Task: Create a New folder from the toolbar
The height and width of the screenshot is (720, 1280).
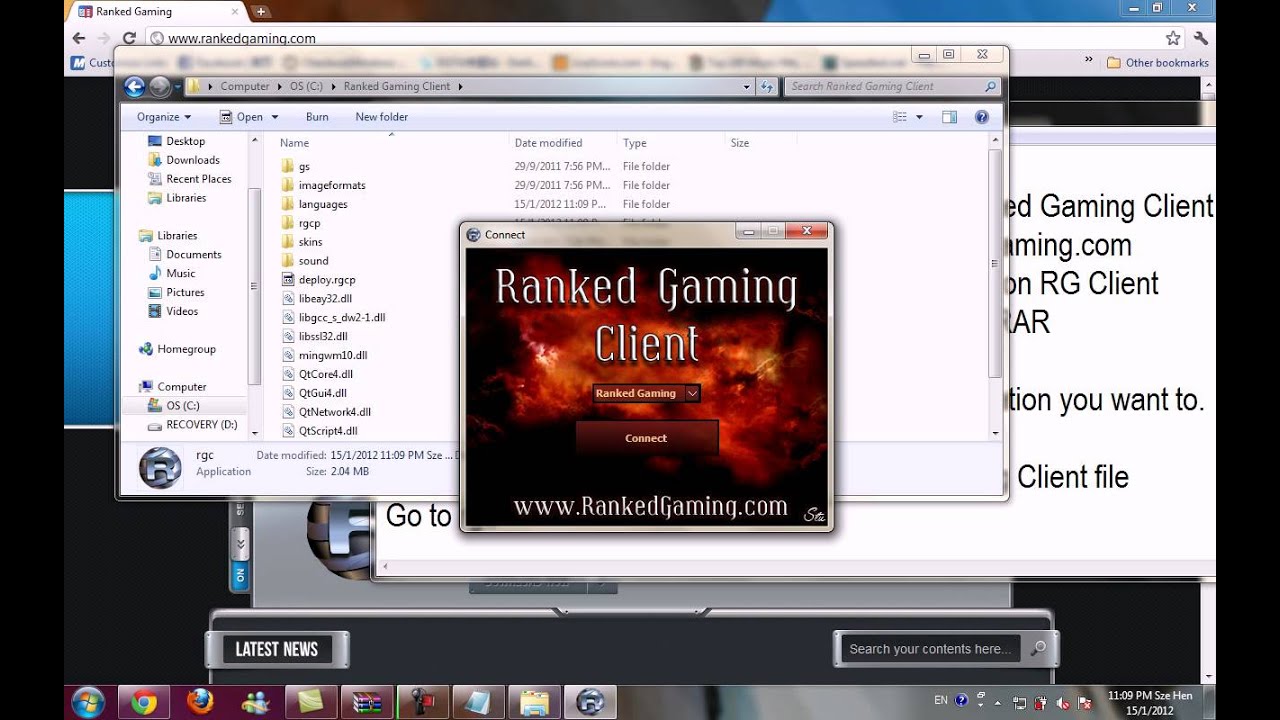Action: click(x=381, y=117)
